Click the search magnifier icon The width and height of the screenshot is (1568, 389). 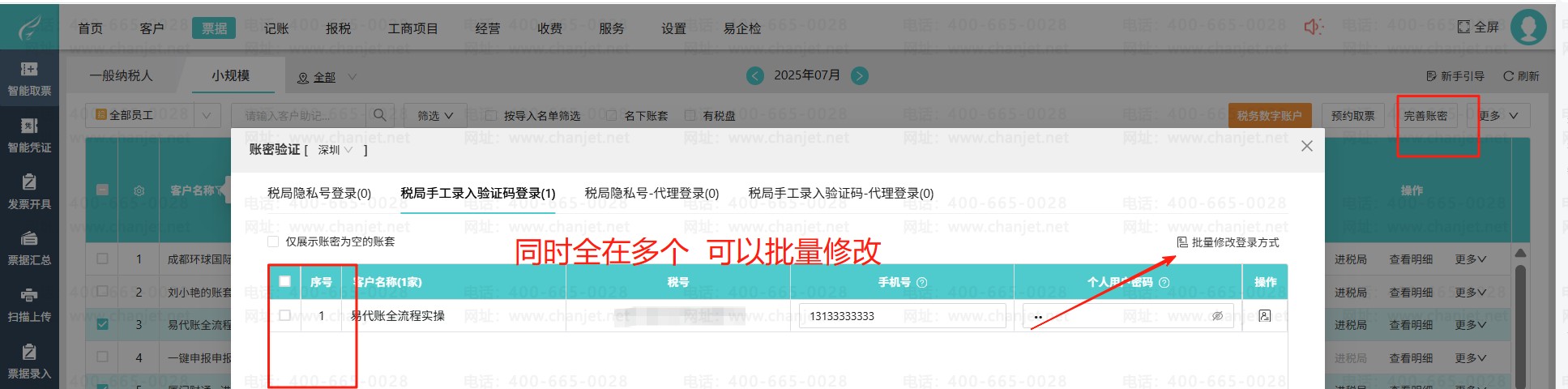[x=380, y=115]
